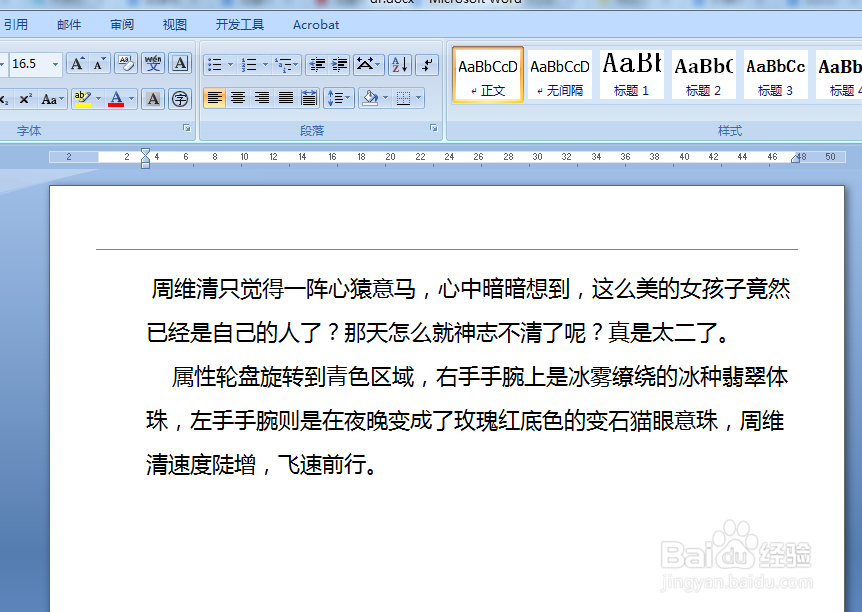This screenshot has width=862, height=612.
Task: Click Increase Indent icon
Action: [340, 65]
